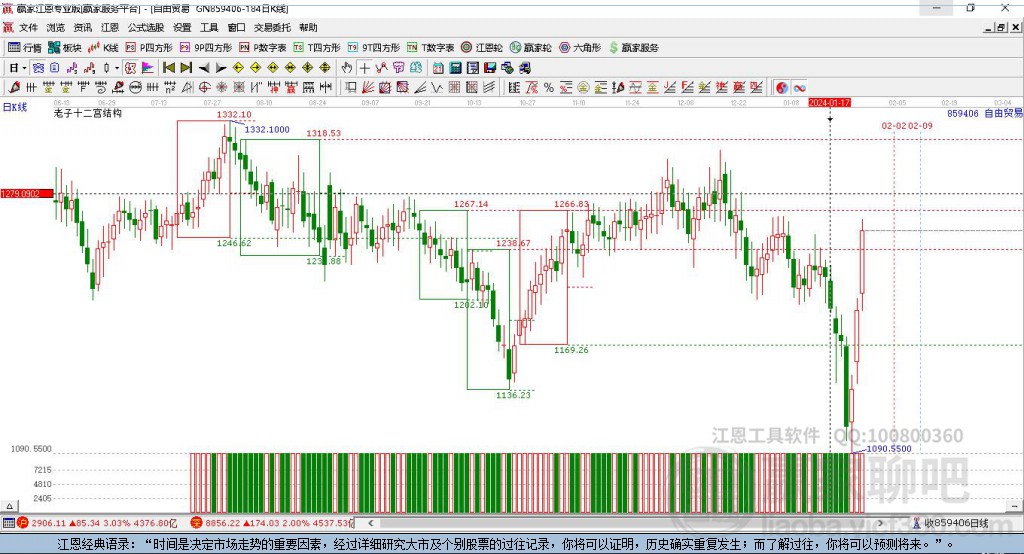Open the 板块 sectors view

click(x=65, y=48)
